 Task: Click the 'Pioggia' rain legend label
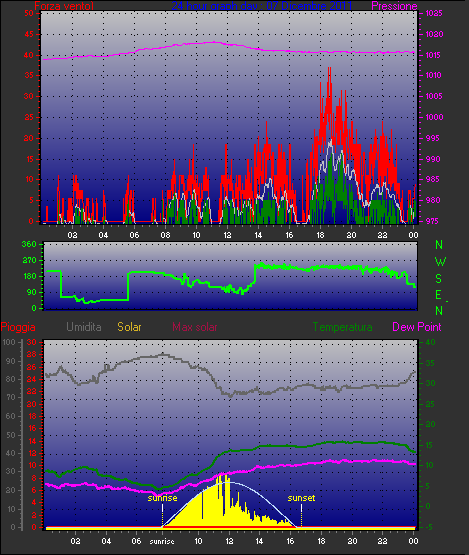[x=18, y=327]
